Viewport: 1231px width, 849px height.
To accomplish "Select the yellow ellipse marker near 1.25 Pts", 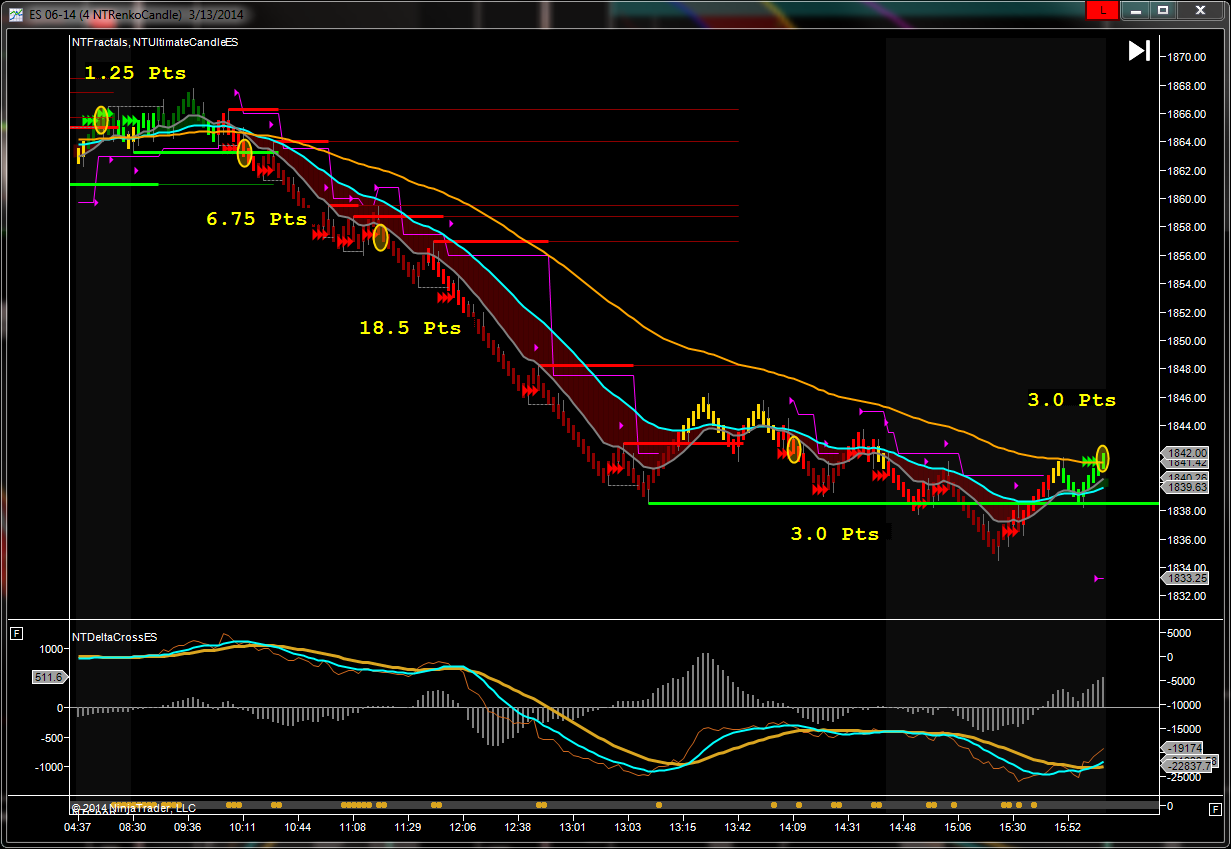I will click(101, 119).
